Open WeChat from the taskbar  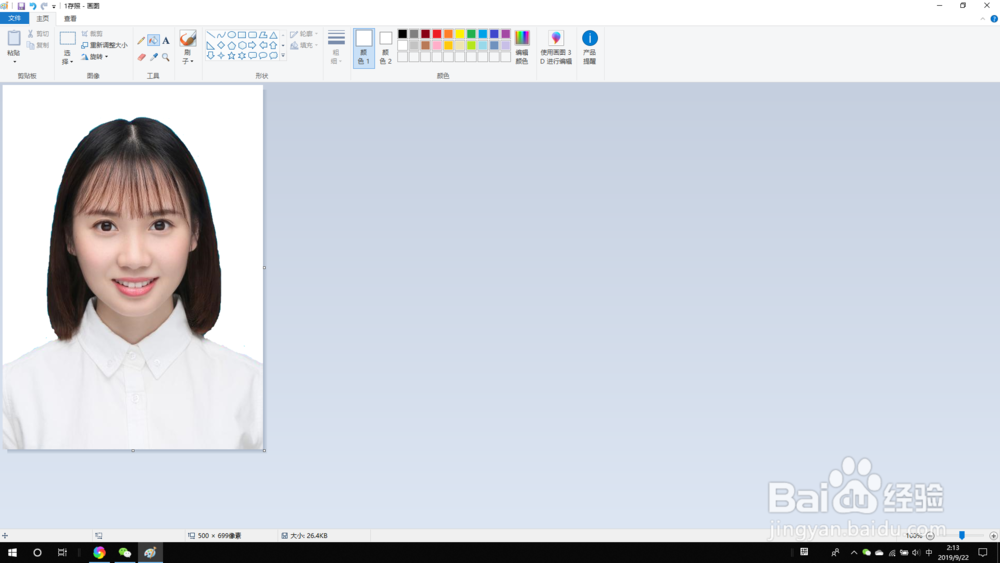(x=124, y=553)
